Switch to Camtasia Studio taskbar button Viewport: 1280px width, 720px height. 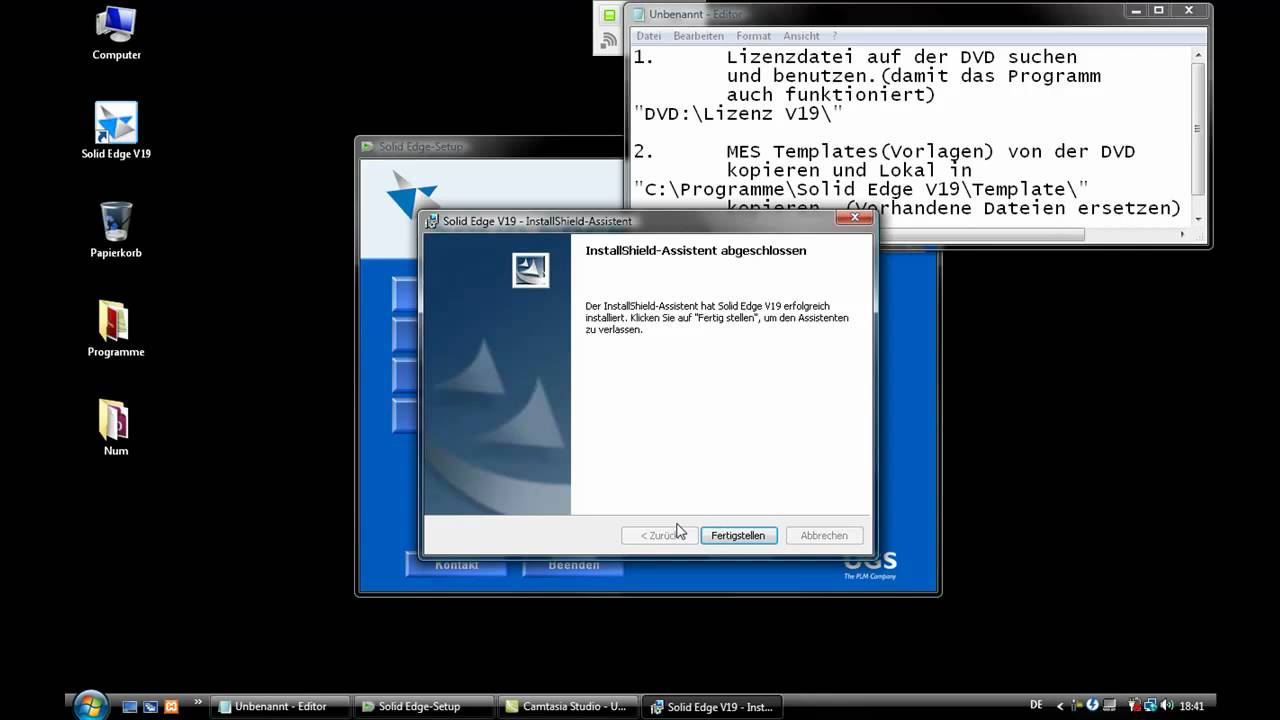569,706
